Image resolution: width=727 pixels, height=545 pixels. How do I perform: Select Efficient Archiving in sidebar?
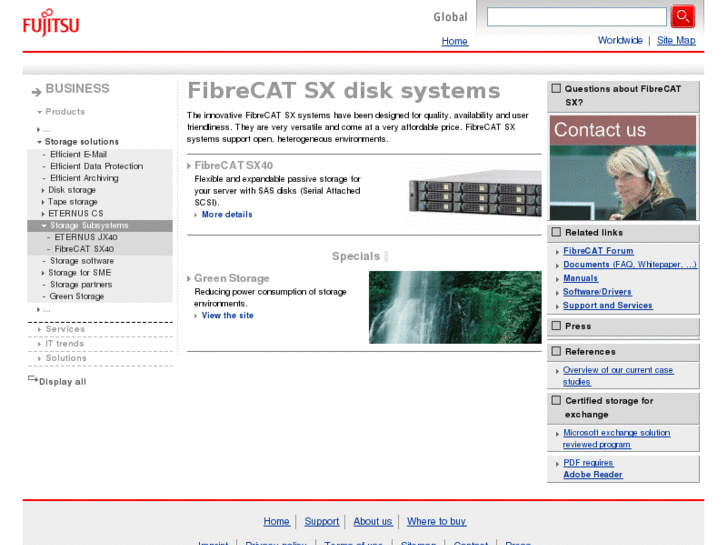[84, 178]
